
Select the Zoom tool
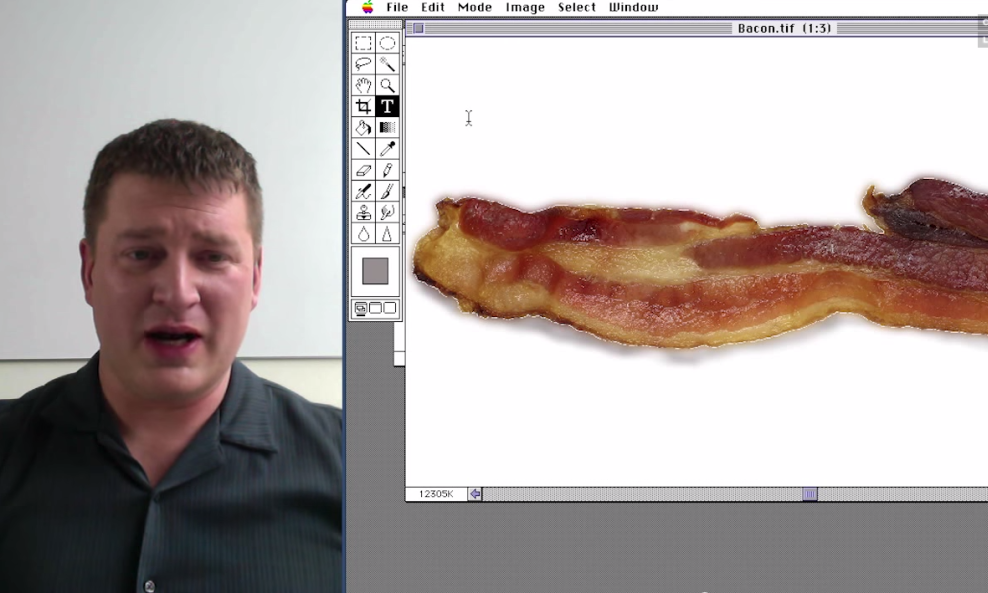pos(388,84)
